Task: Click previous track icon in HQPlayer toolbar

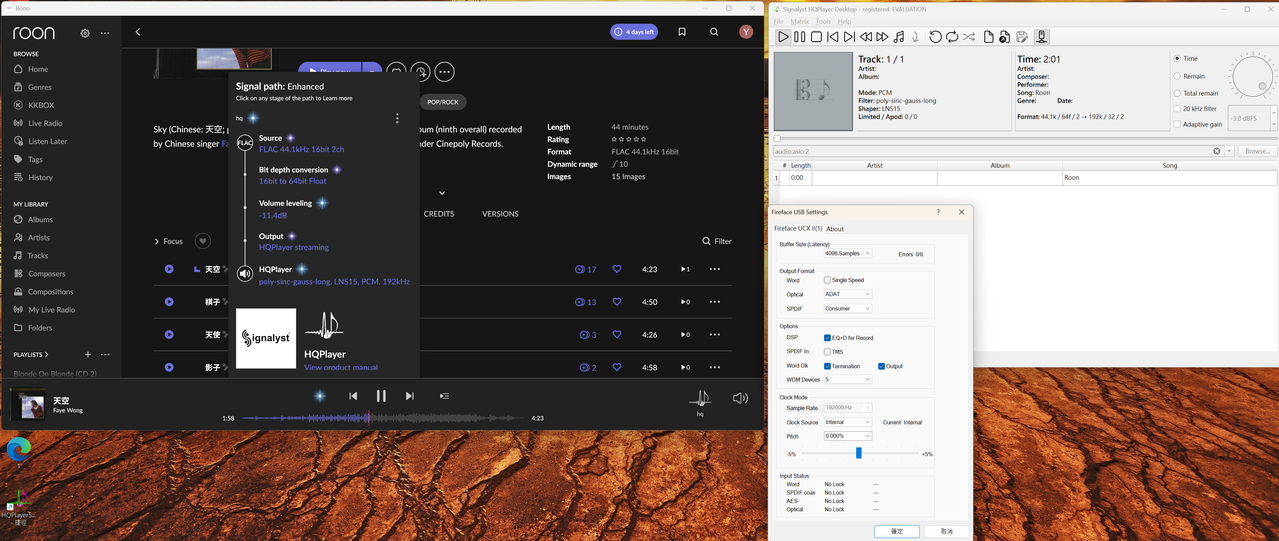Action: coord(833,37)
